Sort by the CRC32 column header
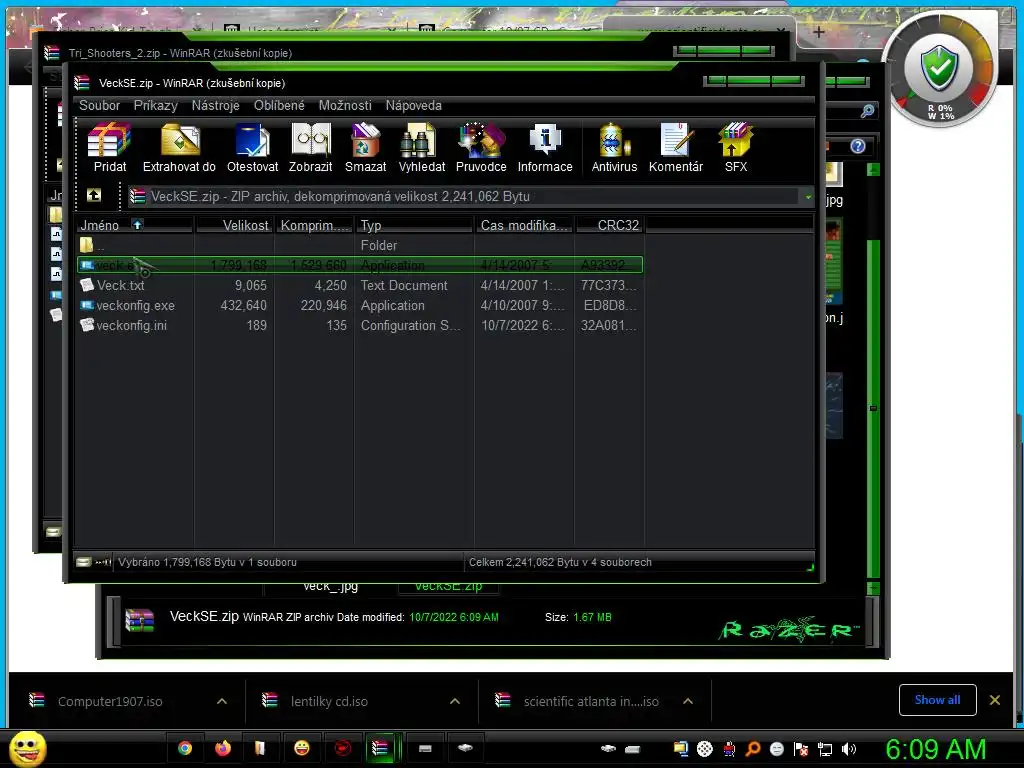1024x768 pixels. pos(610,225)
